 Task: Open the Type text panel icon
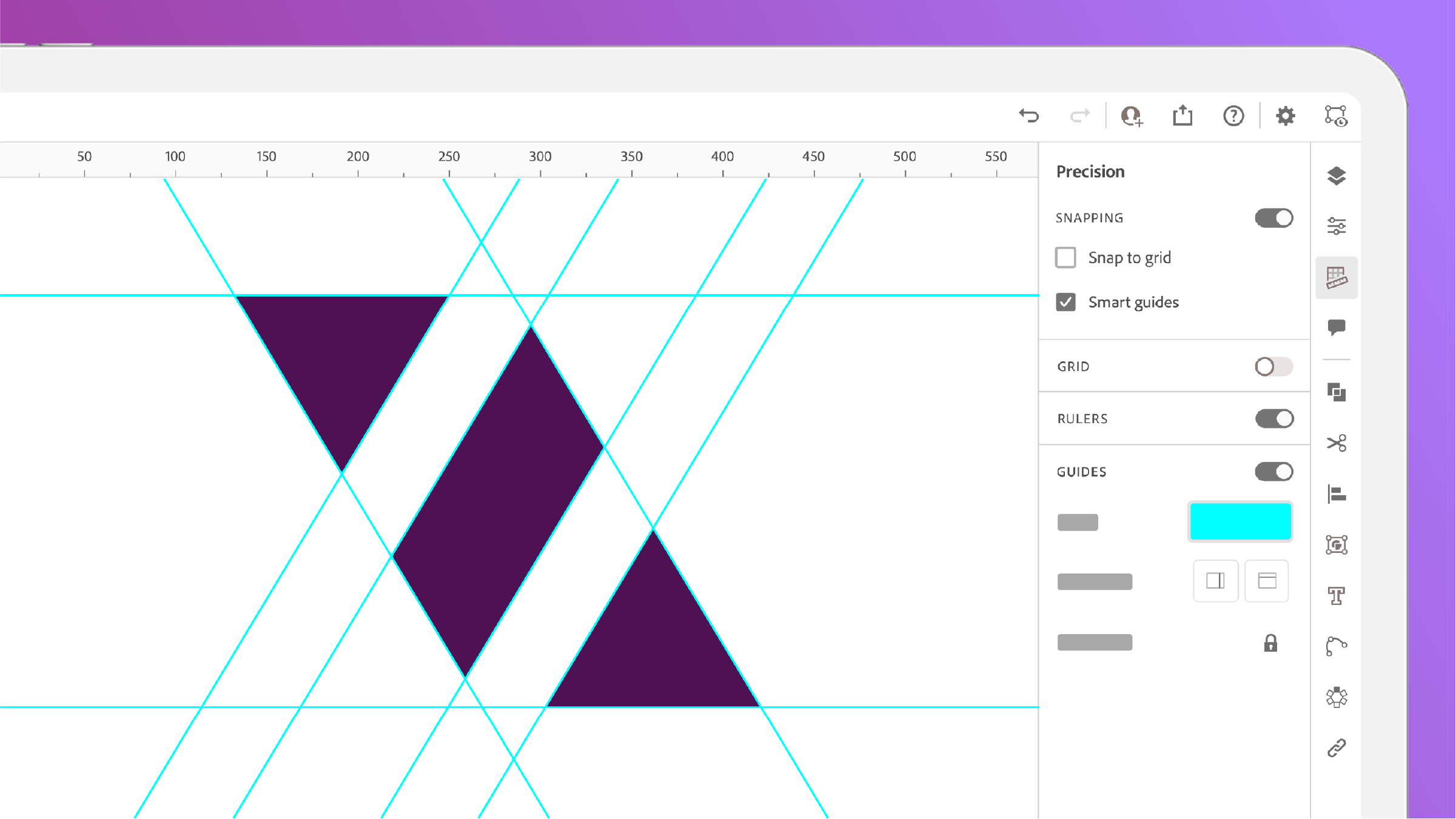tap(1336, 595)
